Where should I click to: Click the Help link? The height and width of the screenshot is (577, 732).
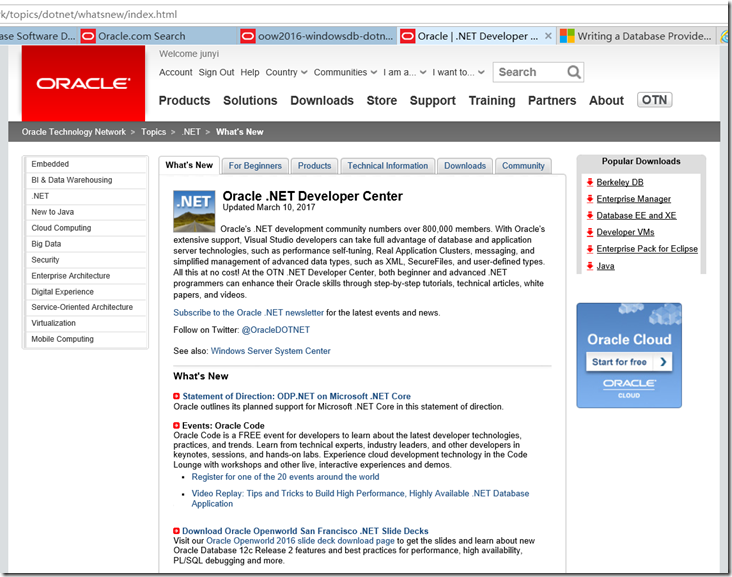pyautogui.click(x=250, y=72)
